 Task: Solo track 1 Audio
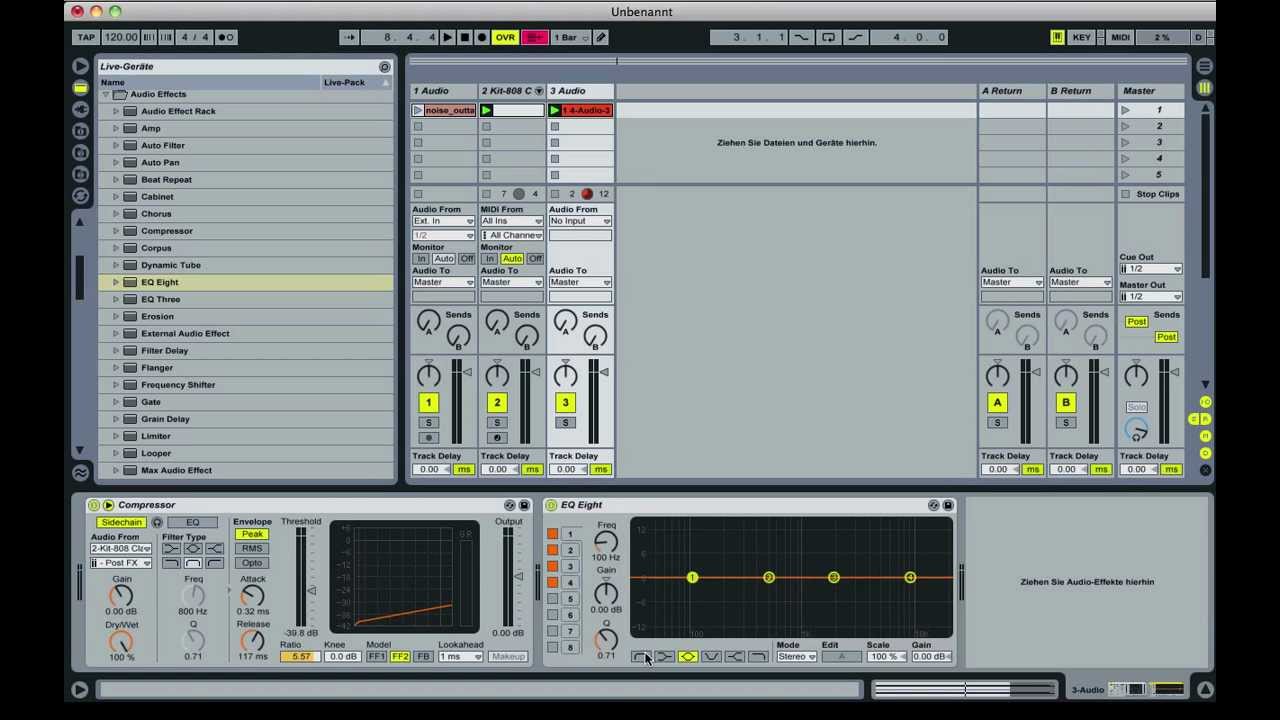(x=428, y=422)
